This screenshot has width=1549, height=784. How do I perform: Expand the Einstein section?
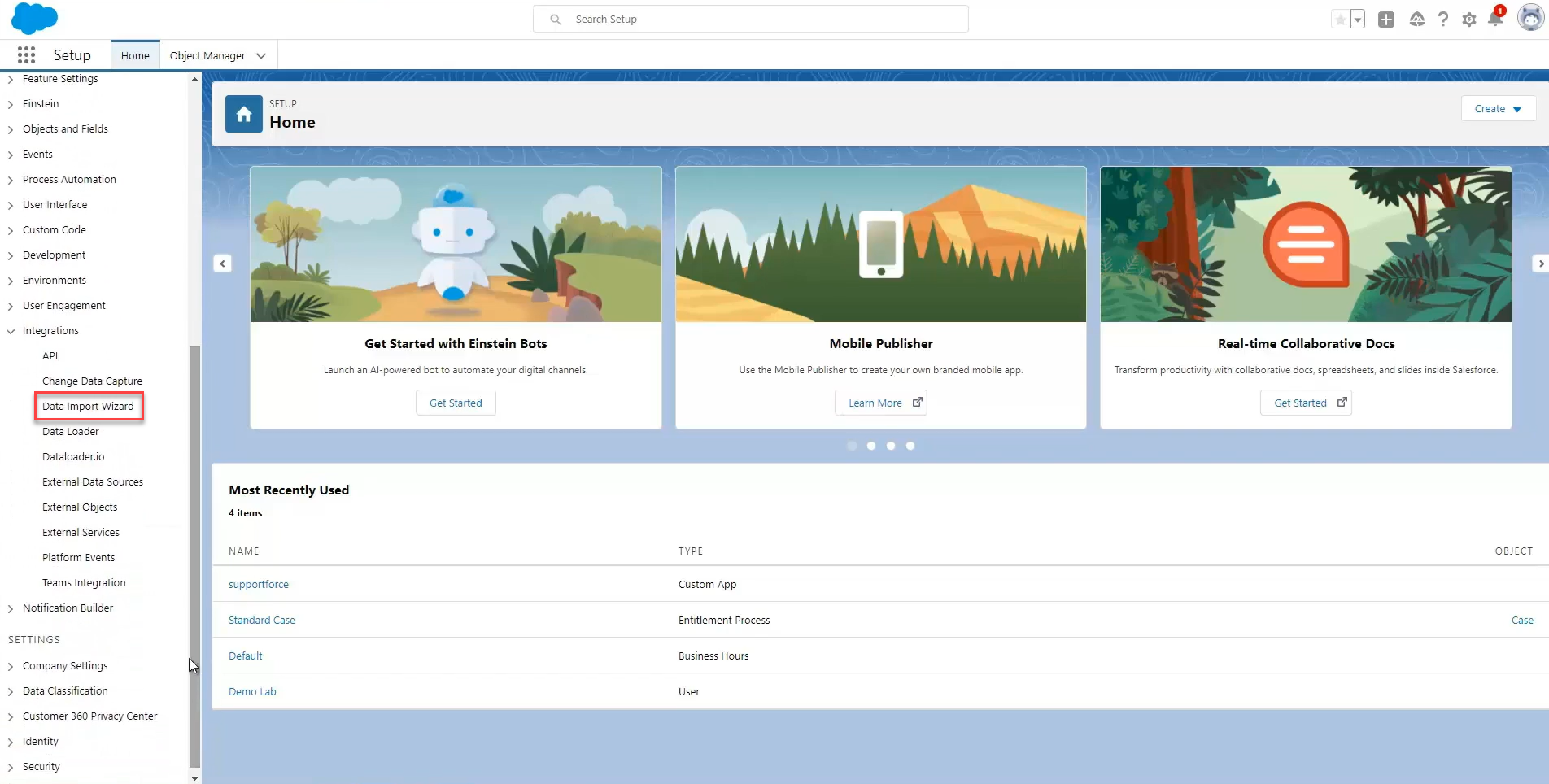pos(11,104)
